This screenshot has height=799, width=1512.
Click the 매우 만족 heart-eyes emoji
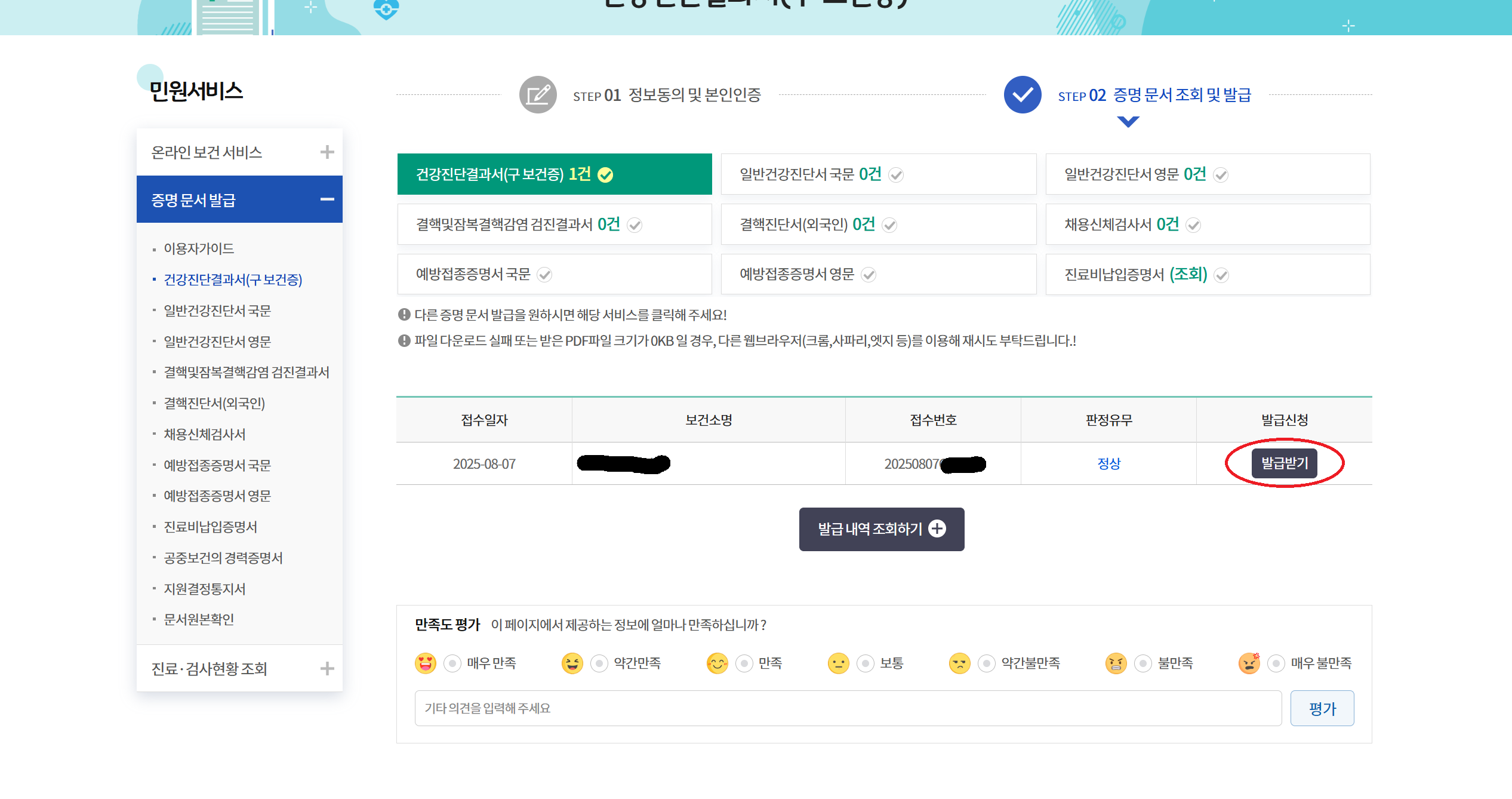point(426,663)
